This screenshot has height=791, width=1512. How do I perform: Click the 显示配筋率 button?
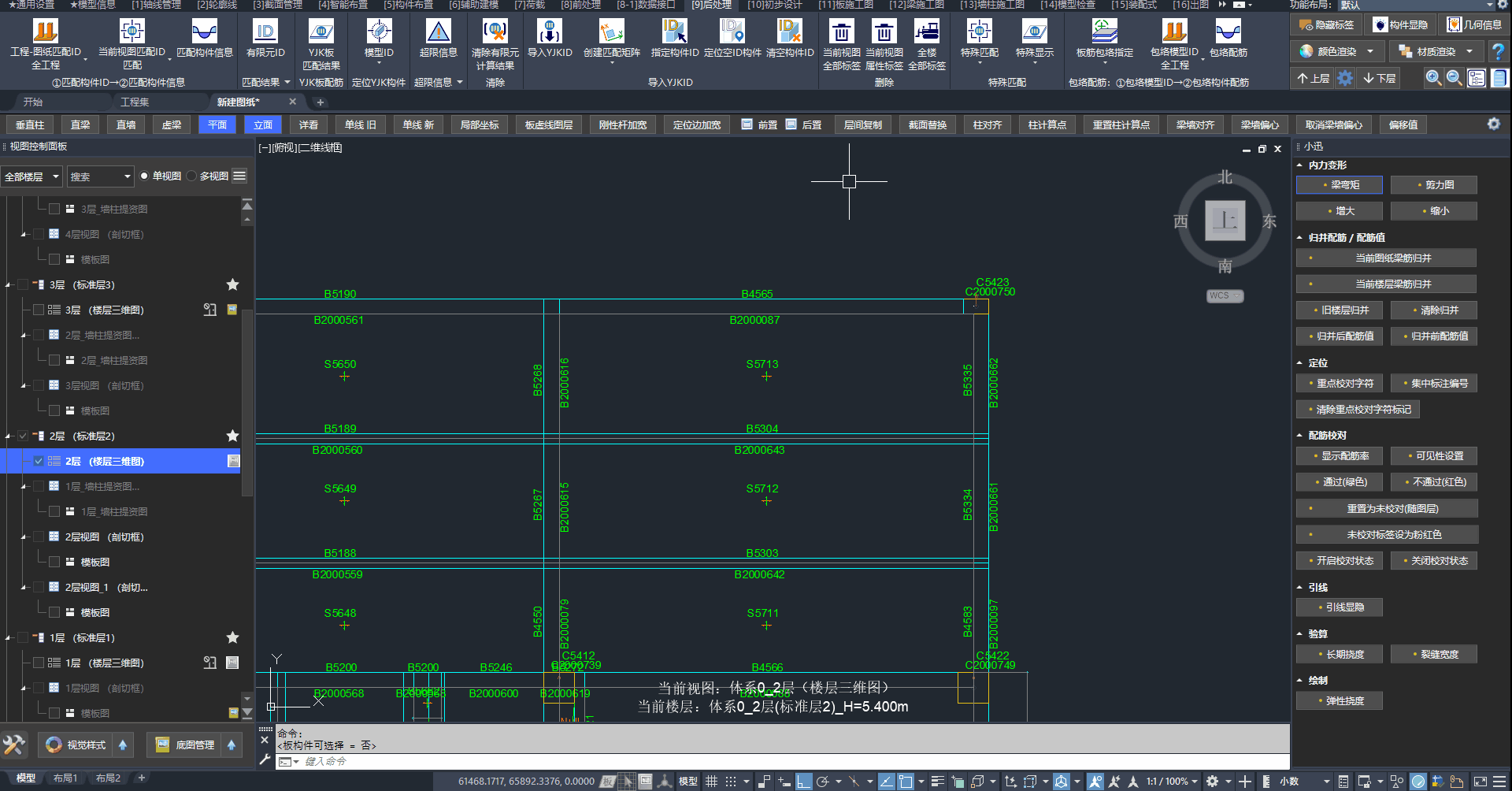click(x=1340, y=456)
